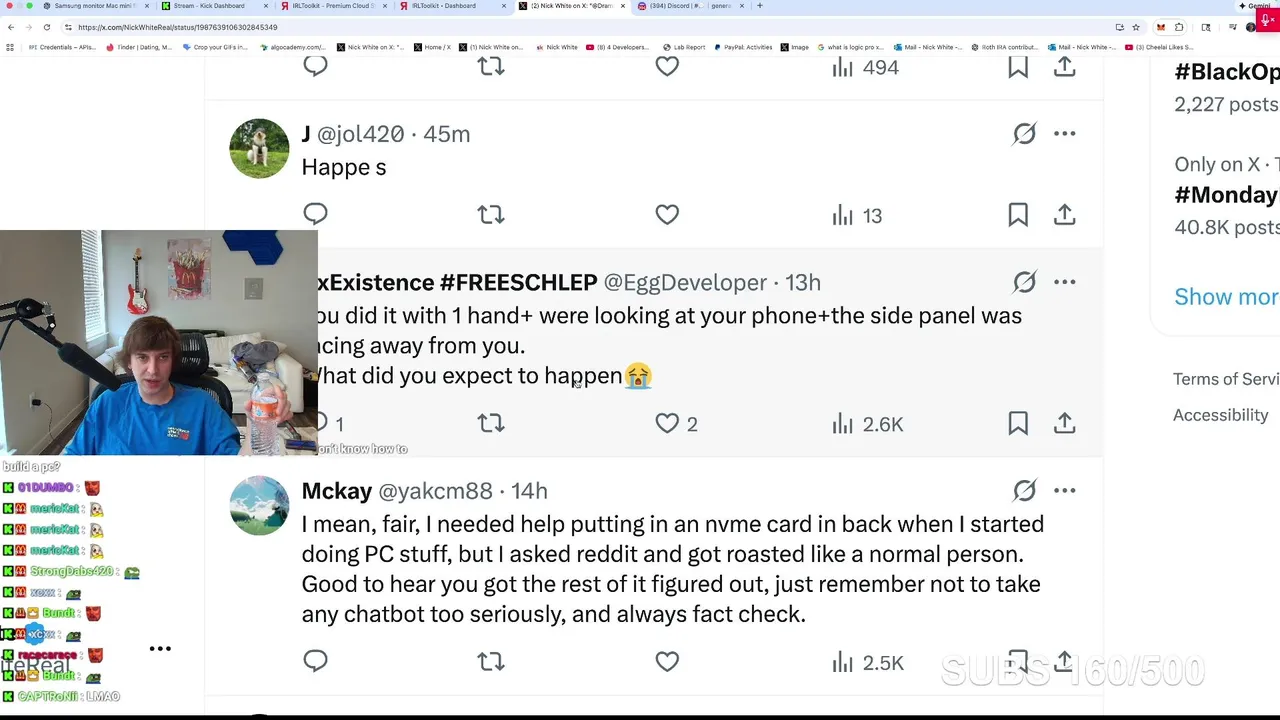Expand three-dot menu on Mckay's reply
Screen dimensions: 1280x720
pyautogui.click(x=1064, y=491)
